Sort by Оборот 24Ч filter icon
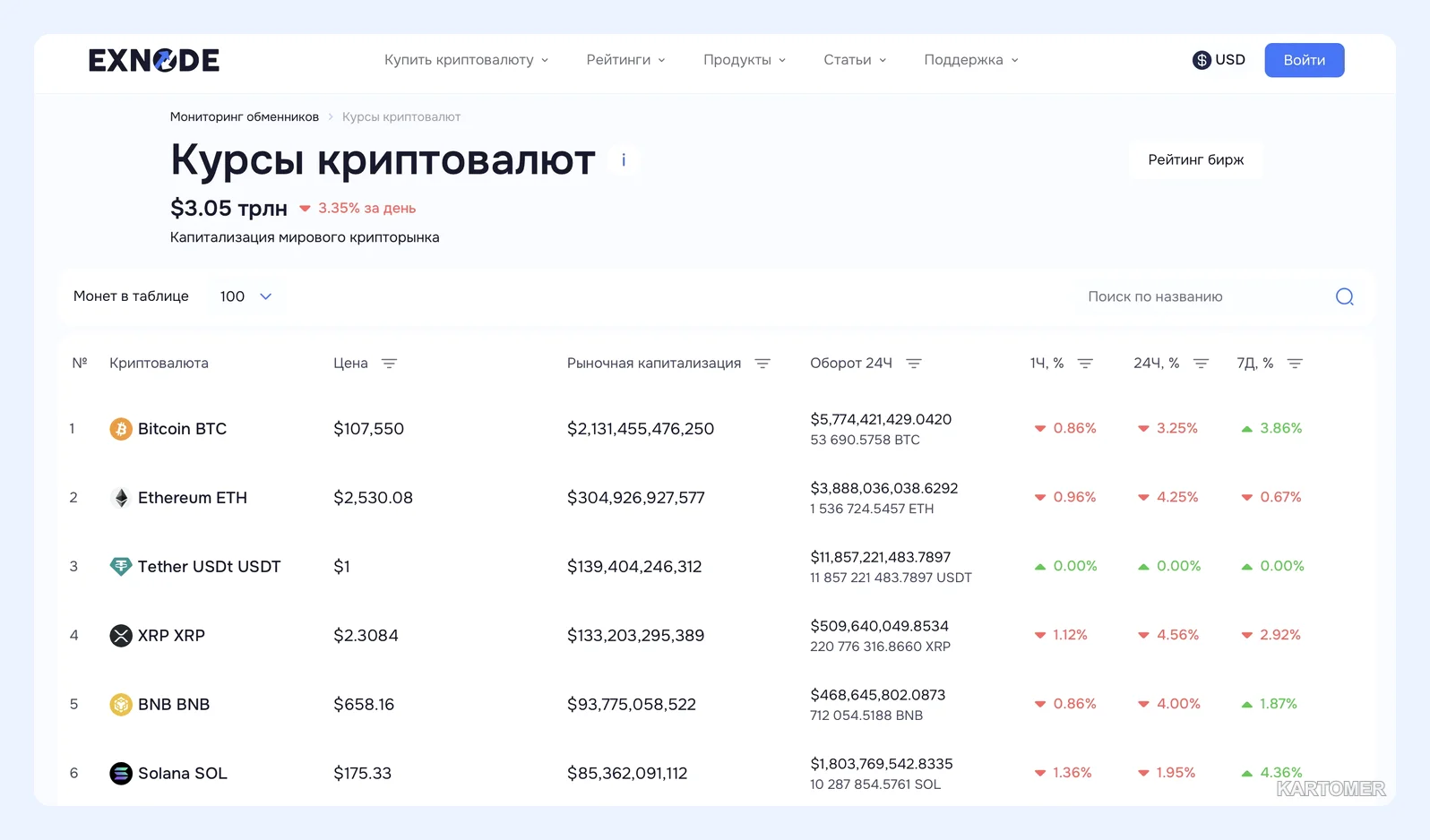The image size is (1430, 840). coord(914,364)
